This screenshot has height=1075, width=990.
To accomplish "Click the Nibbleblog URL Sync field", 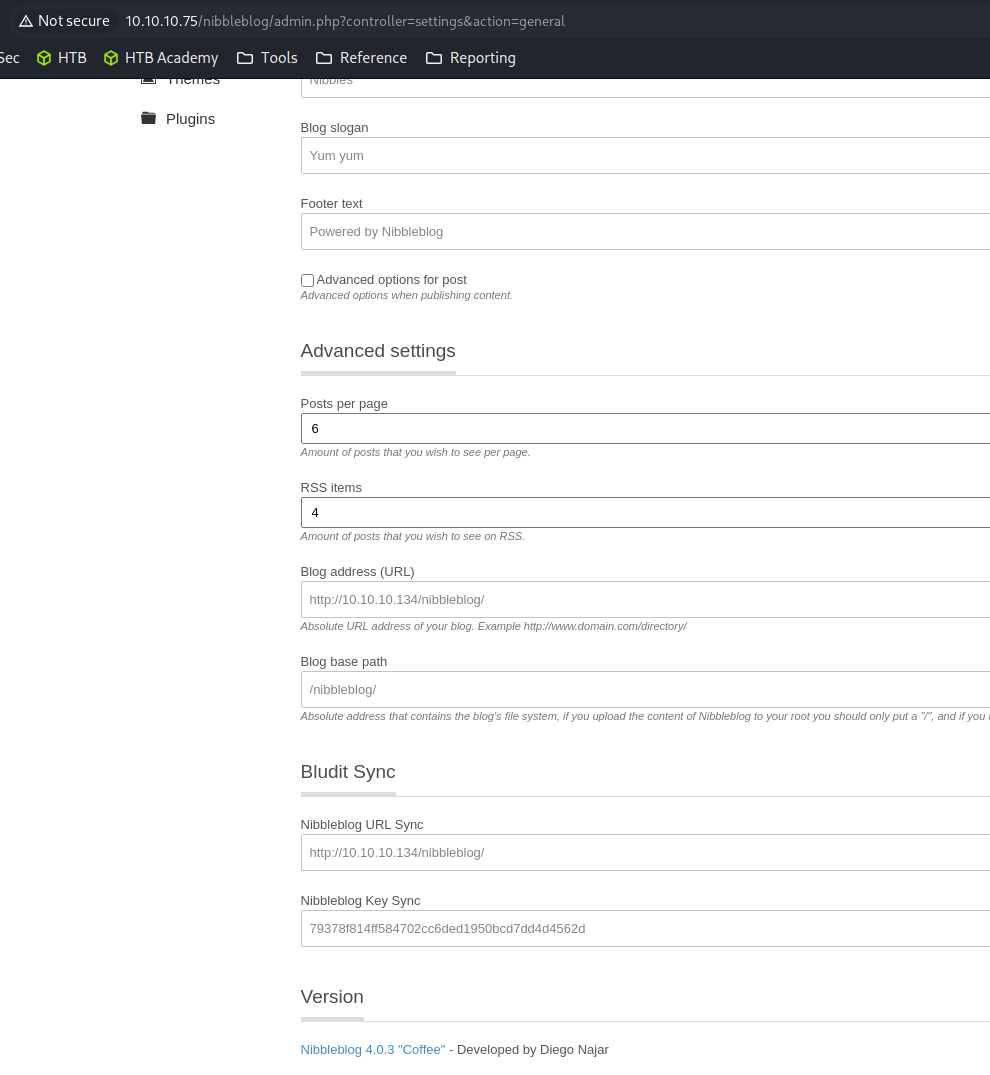I will [x=645, y=853].
